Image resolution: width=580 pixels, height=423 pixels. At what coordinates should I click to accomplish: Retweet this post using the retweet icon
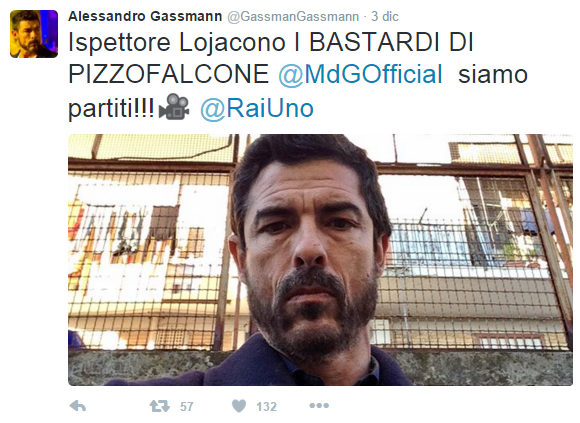159,406
